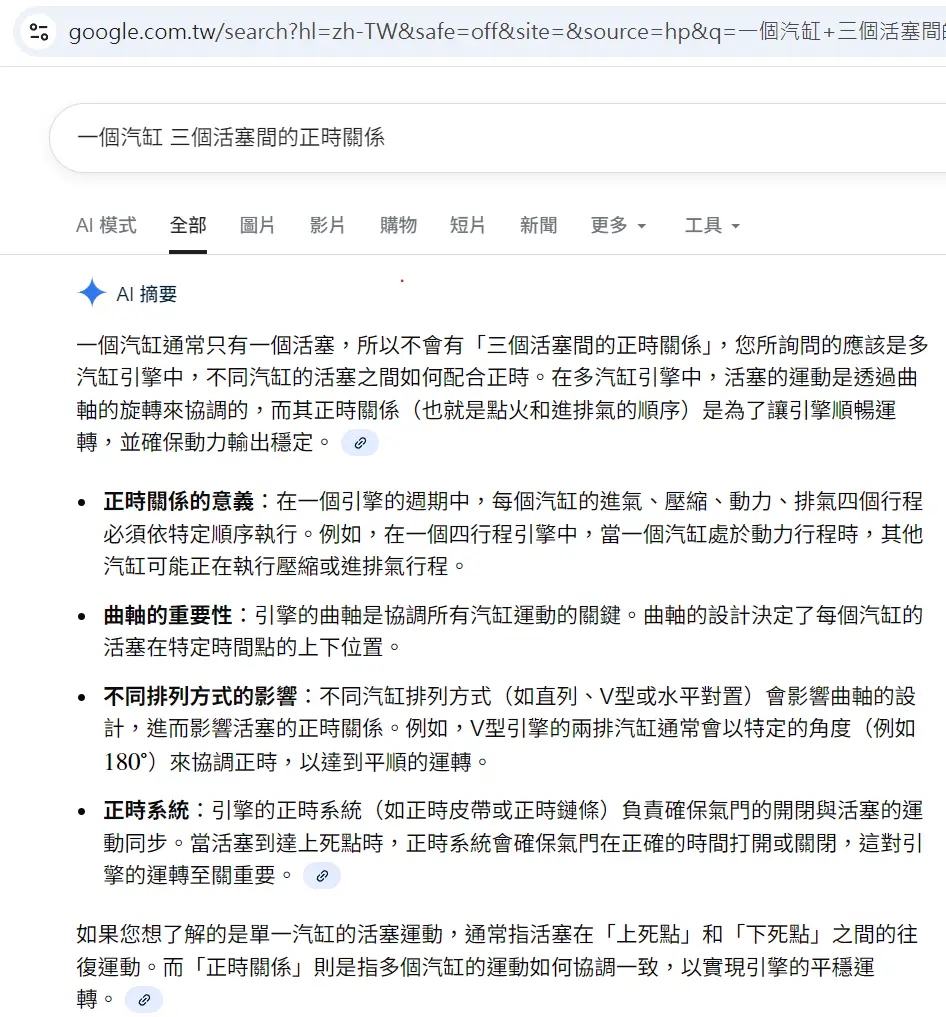
Task: Select the 短片 tab
Action: 468,226
